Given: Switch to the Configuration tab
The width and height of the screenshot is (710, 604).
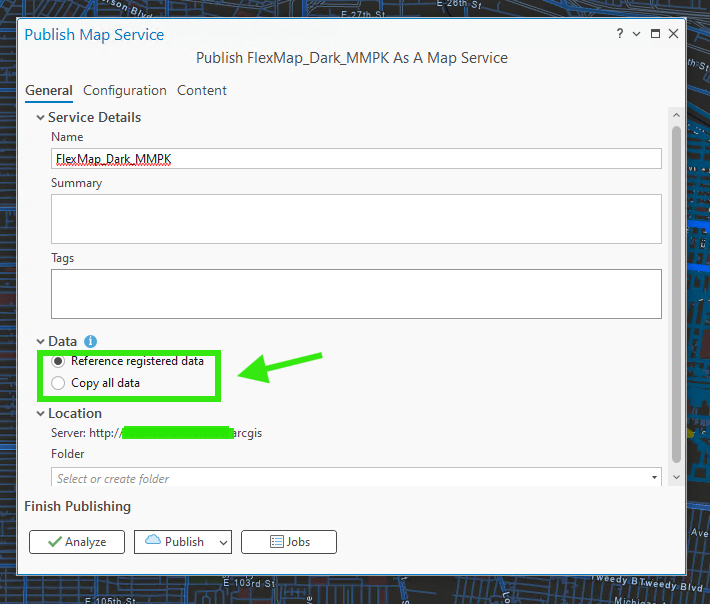Looking at the screenshot, I should pos(125,90).
